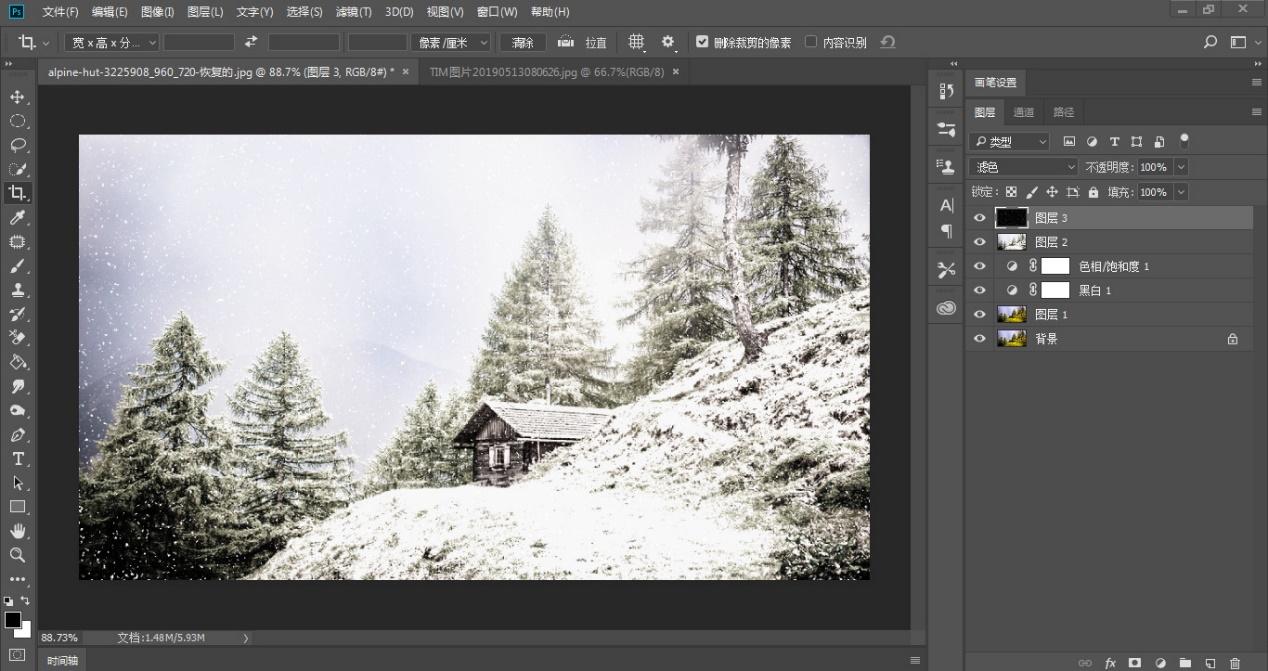
Task: Select the Clone Stamp tool
Action: [x=17, y=290]
